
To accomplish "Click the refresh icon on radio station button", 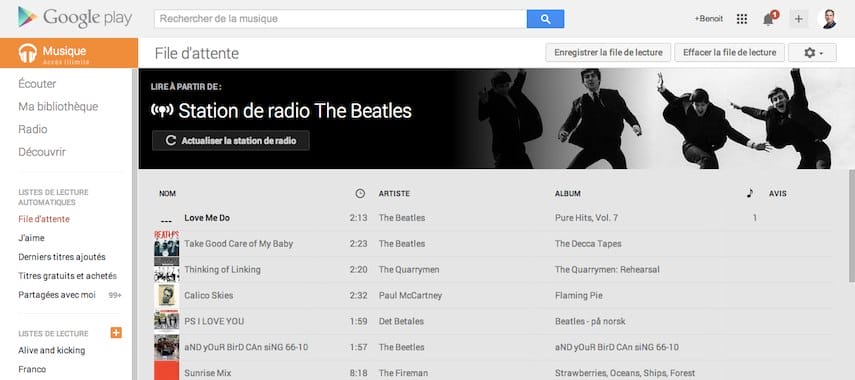I will tap(171, 141).
